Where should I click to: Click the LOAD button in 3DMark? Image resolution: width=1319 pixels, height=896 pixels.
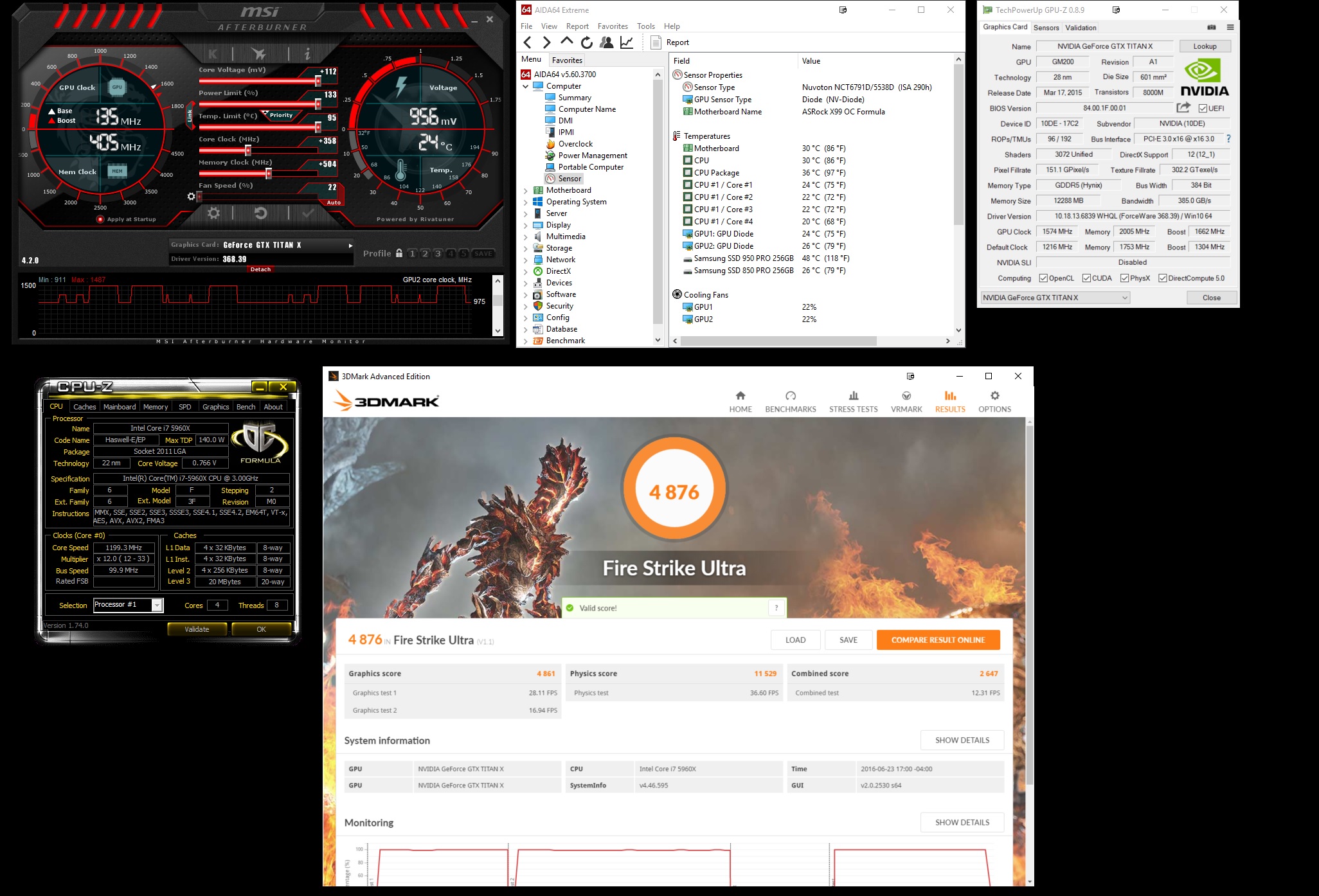[796, 640]
